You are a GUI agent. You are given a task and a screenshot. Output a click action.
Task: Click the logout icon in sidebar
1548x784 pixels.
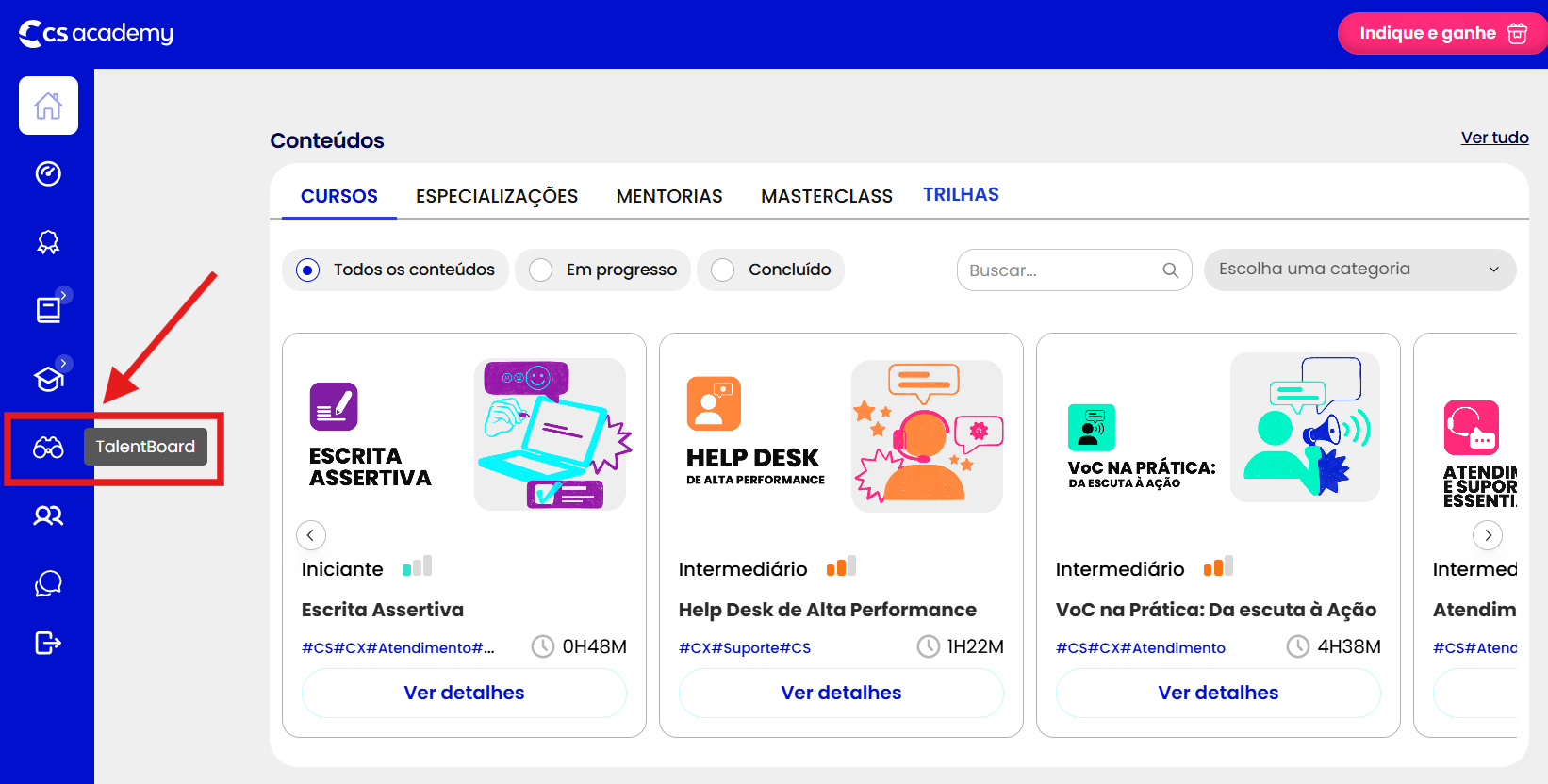coord(48,643)
